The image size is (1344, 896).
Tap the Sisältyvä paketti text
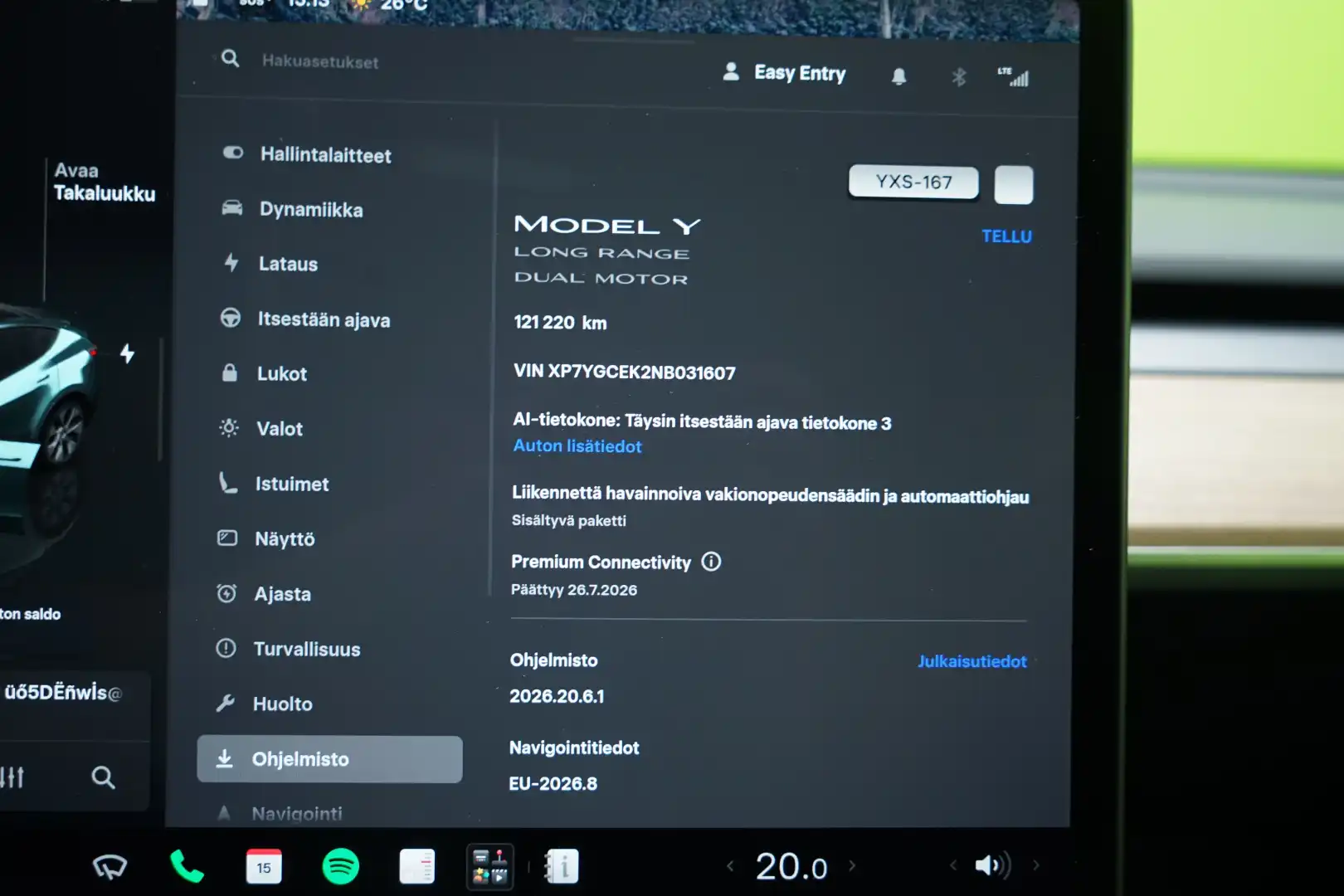(568, 520)
